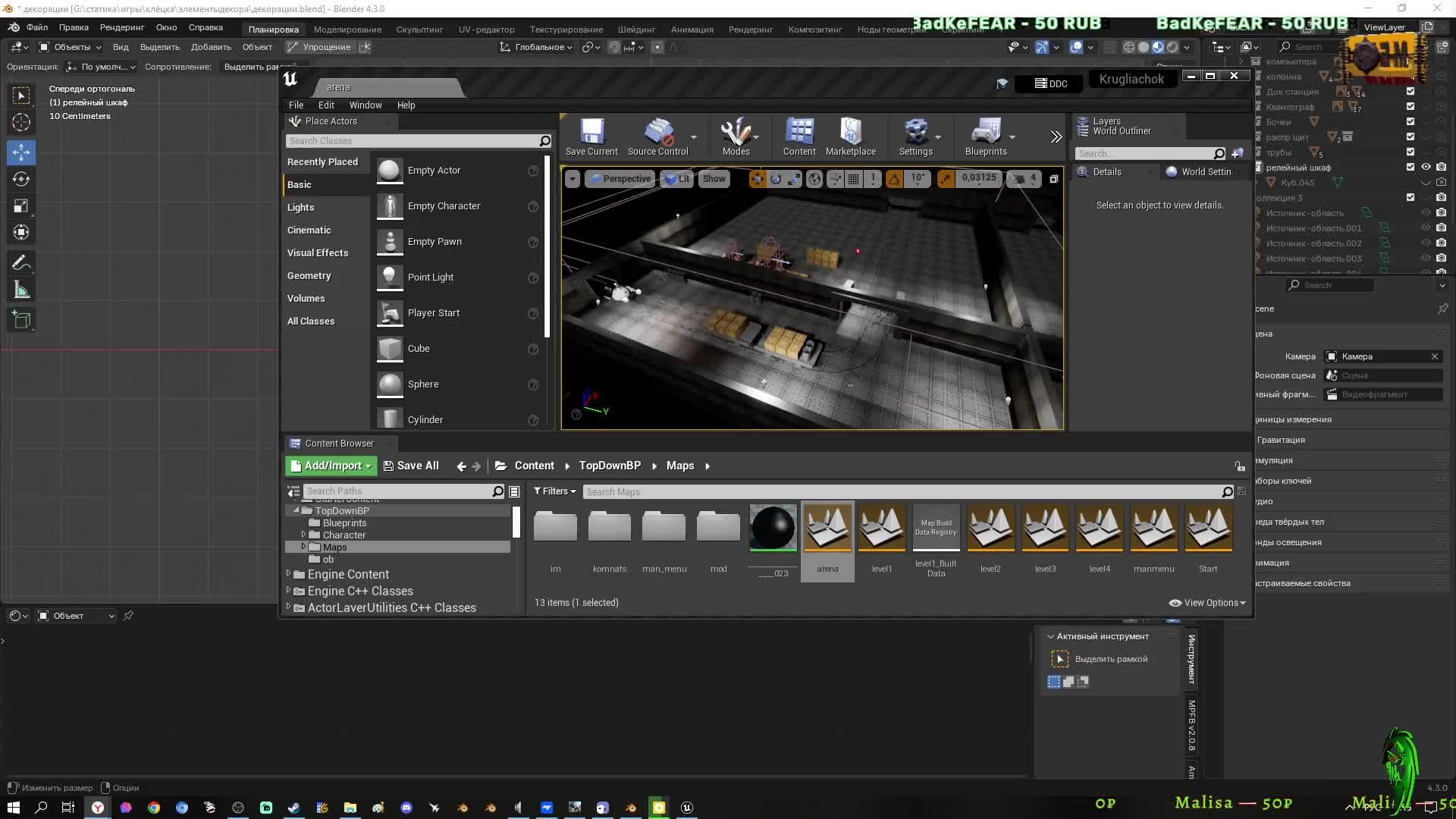This screenshot has height=819, width=1456.
Task: Open the Marketplace toolbar icon
Action: 850,136
